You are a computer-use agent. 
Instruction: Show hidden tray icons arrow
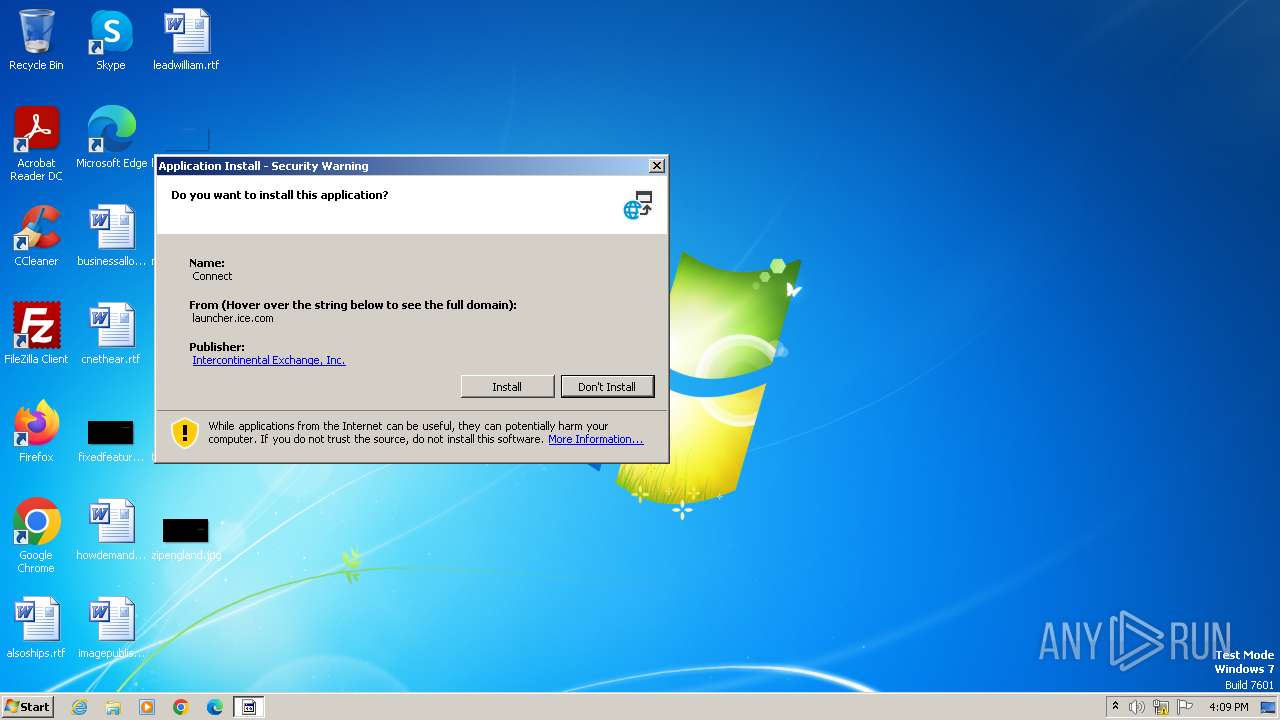coord(1115,706)
